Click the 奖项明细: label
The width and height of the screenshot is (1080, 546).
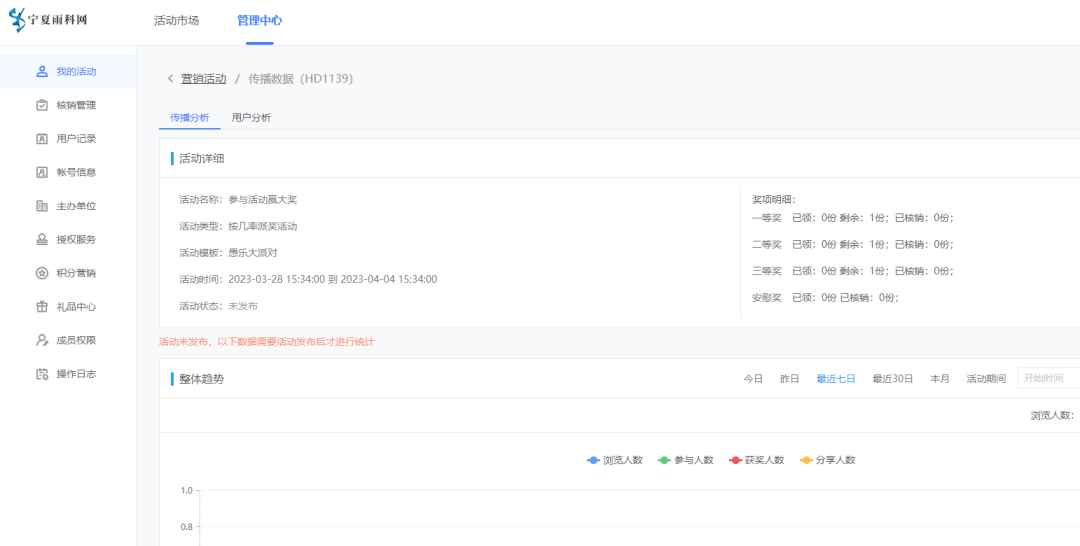pos(773,200)
